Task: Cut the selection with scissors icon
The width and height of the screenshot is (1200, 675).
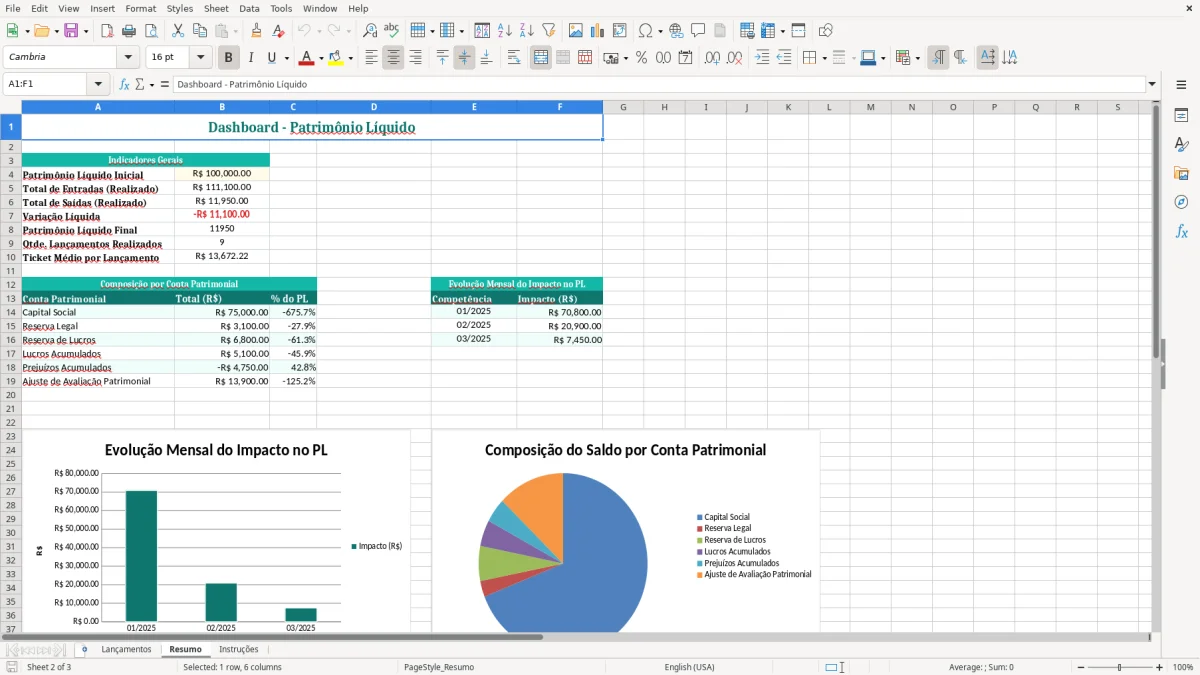Action: click(x=178, y=31)
